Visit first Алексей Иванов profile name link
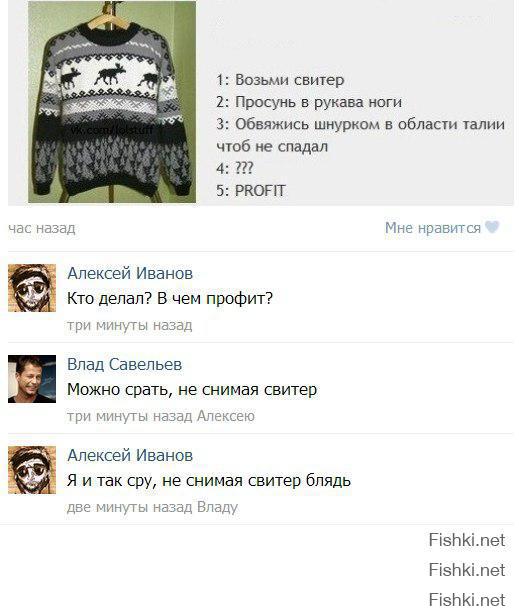519x615 pixels. tap(130, 273)
